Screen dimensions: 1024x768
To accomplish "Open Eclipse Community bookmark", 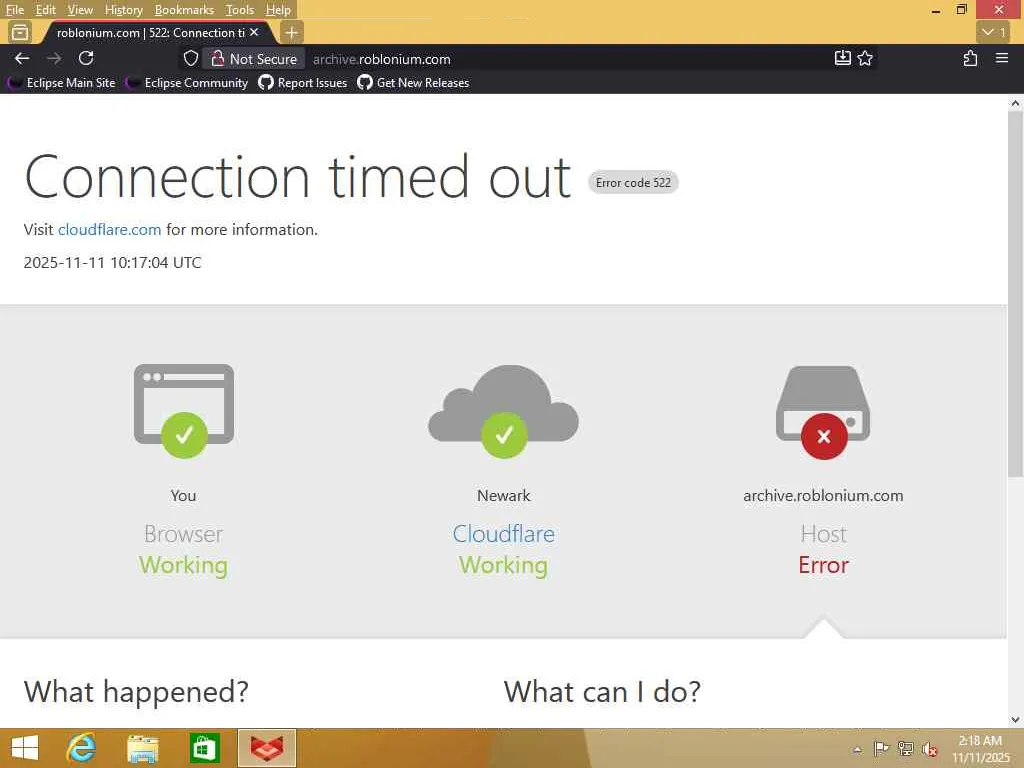I will pos(187,83).
